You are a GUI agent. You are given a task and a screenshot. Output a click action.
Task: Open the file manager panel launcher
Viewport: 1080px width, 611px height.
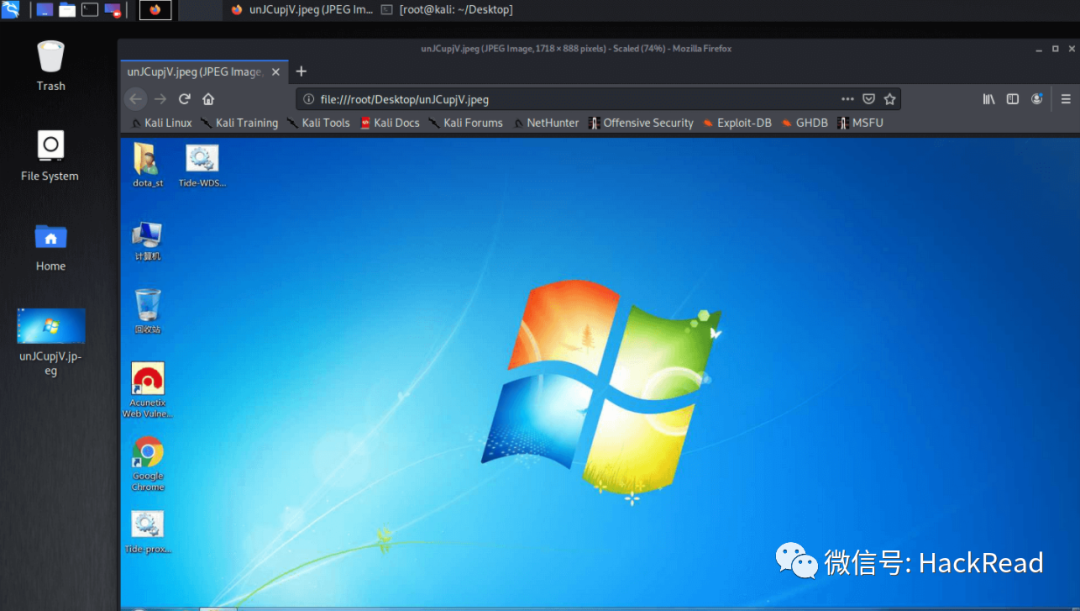(67, 10)
